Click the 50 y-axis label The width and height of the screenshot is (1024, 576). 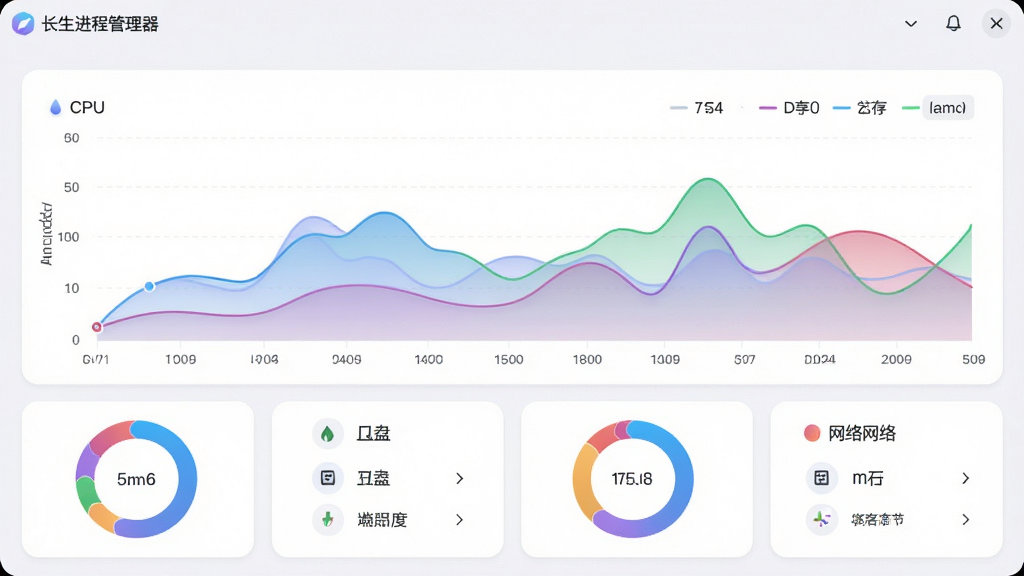pyautogui.click(x=72, y=187)
